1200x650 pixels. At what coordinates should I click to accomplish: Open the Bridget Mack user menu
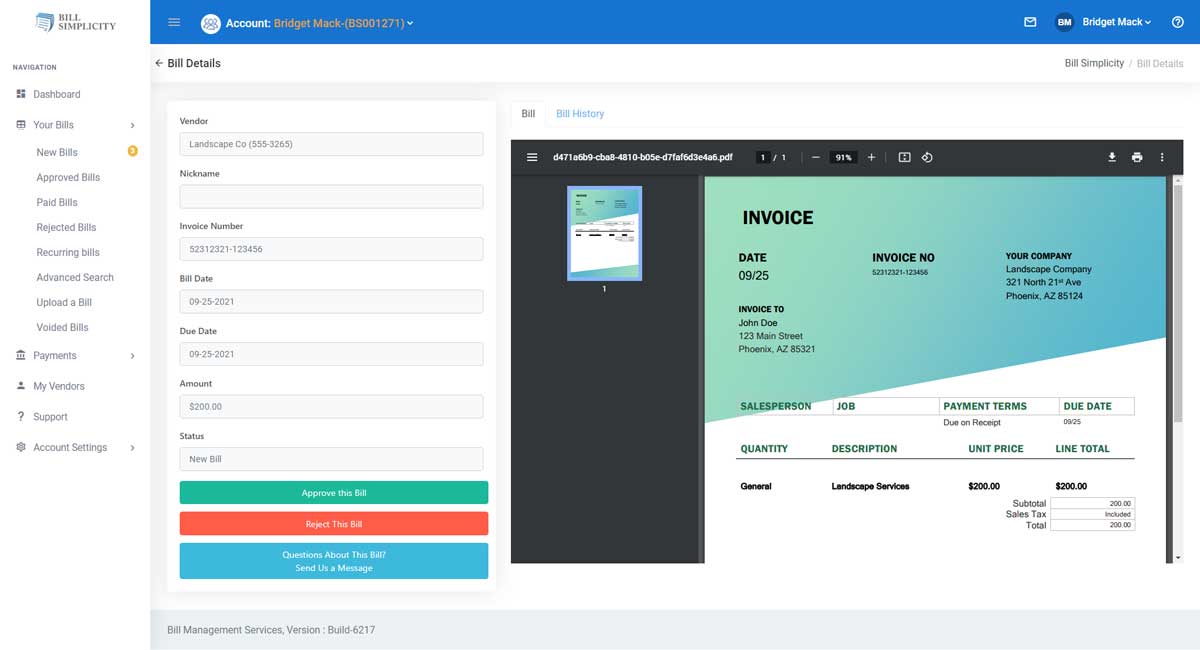(x=1117, y=22)
